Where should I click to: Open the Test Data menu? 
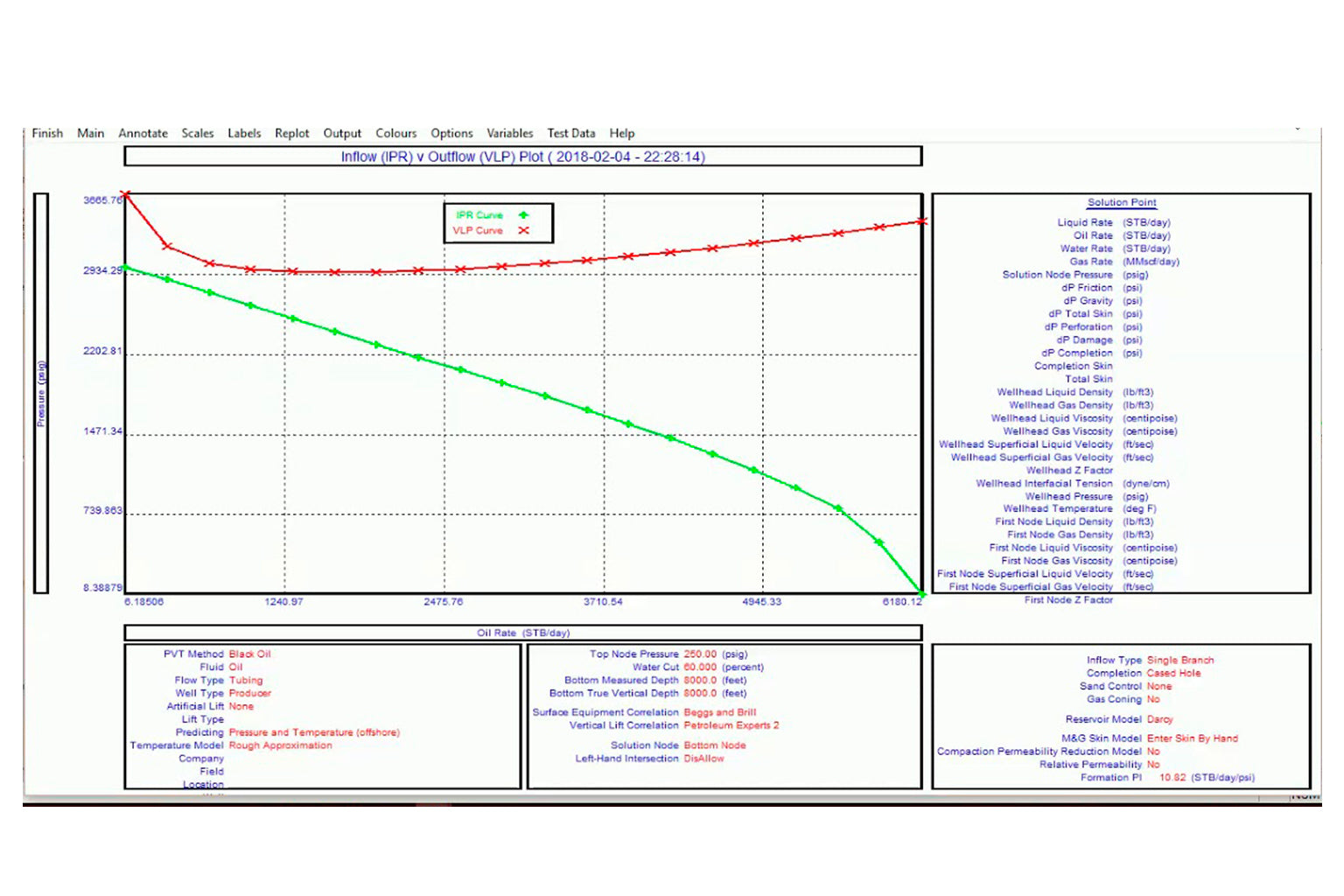[x=570, y=133]
